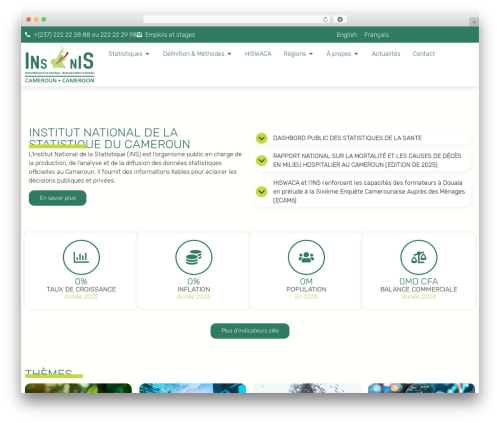Screen dimensions: 500x423
Task: Click the En 2025 text
Action: click(x=306, y=297)
